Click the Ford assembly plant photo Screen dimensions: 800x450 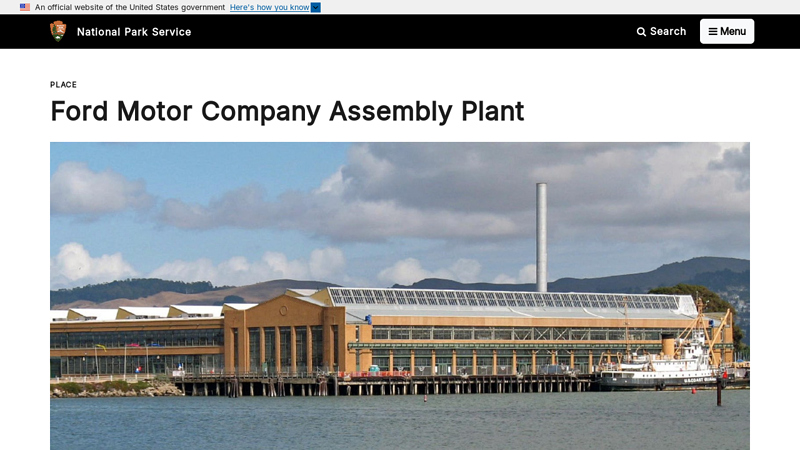(400, 296)
